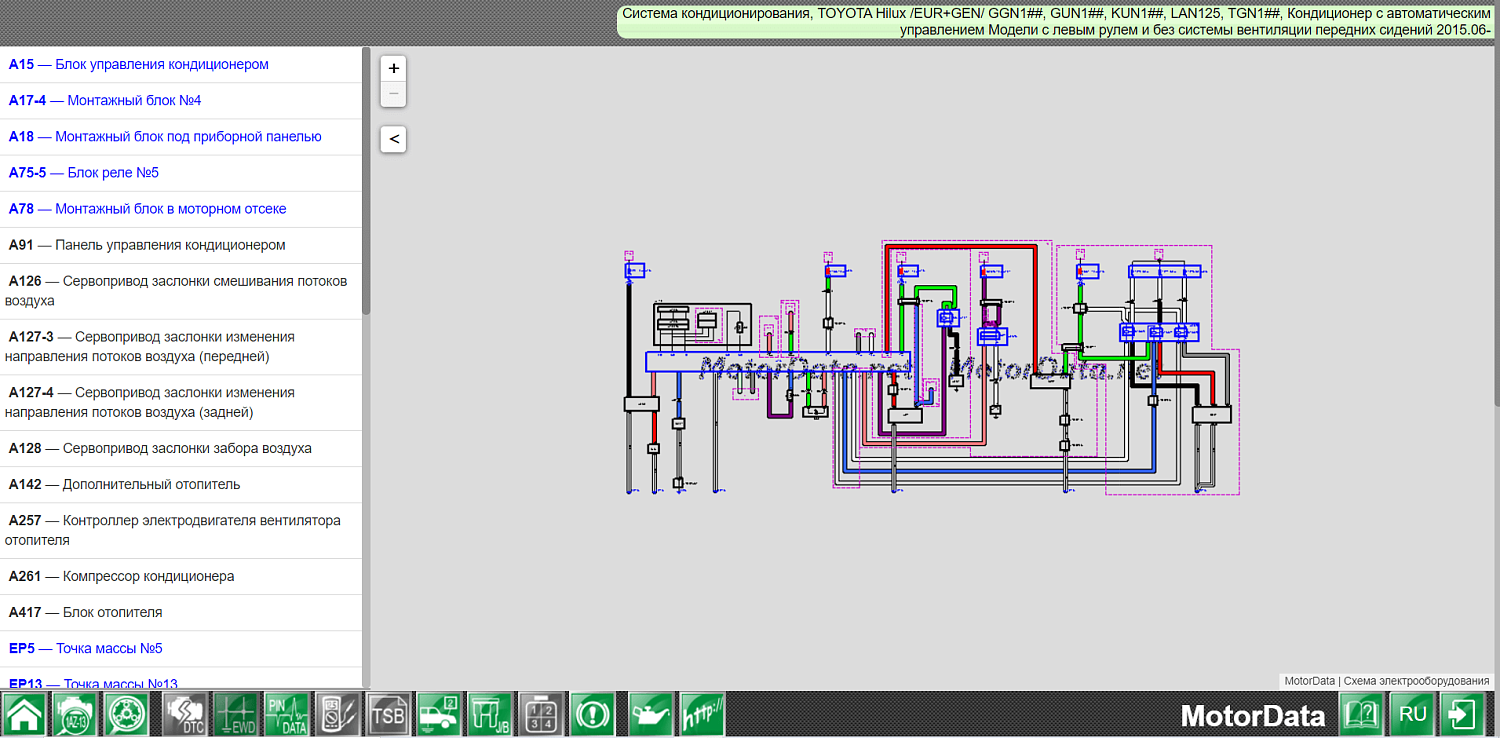Open the brake warning light icon
This screenshot has height=738, width=1500.
coord(592,715)
